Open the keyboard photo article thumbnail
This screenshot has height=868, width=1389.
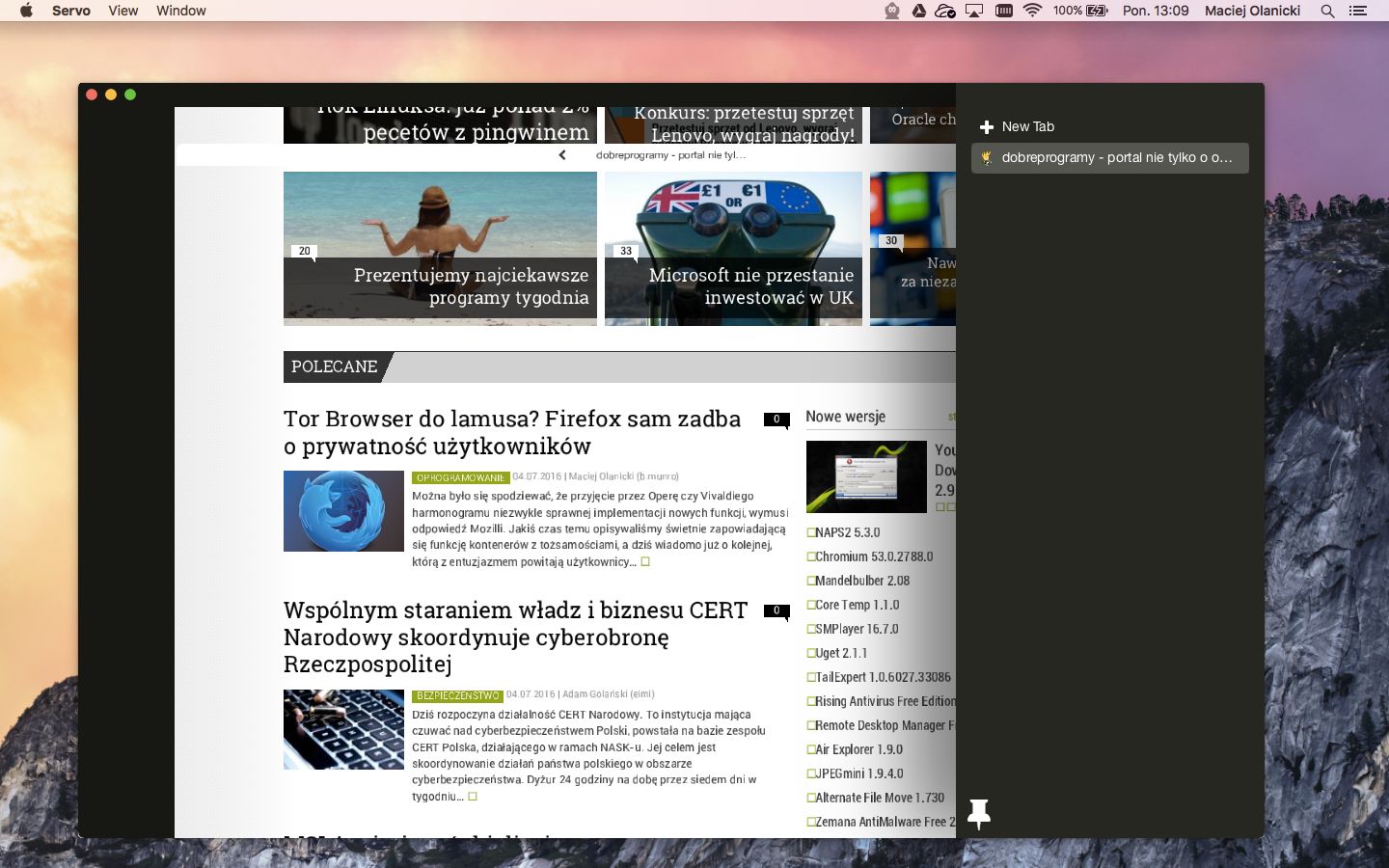(x=343, y=729)
